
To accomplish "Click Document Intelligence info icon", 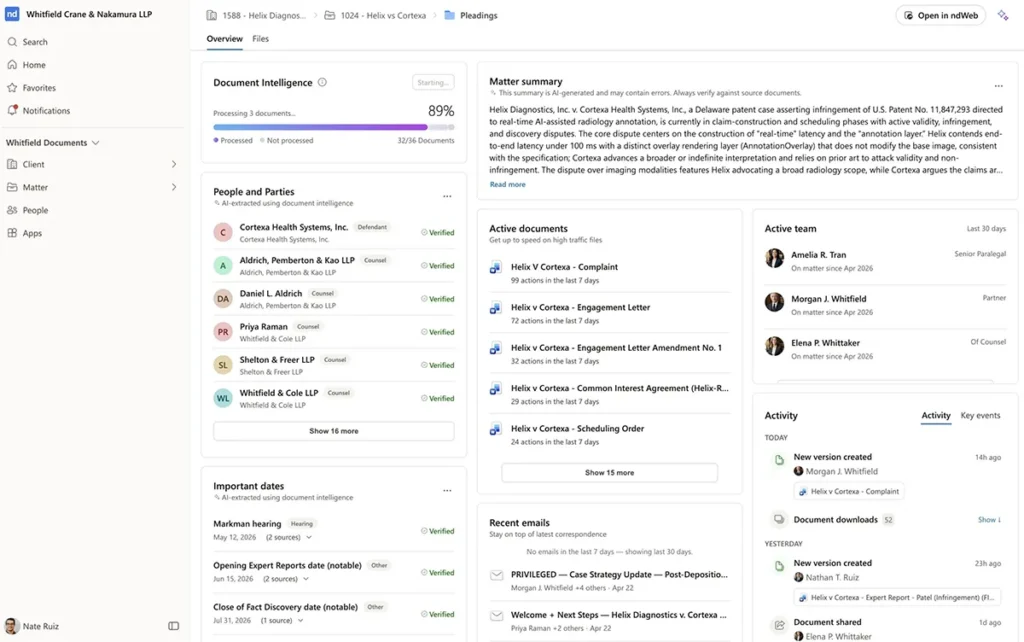I will tap(322, 82).
